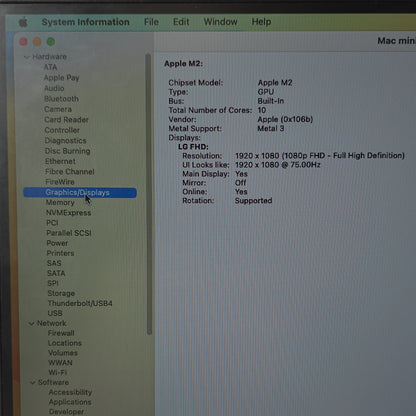Open the File menu

click(x=151, y=22)
